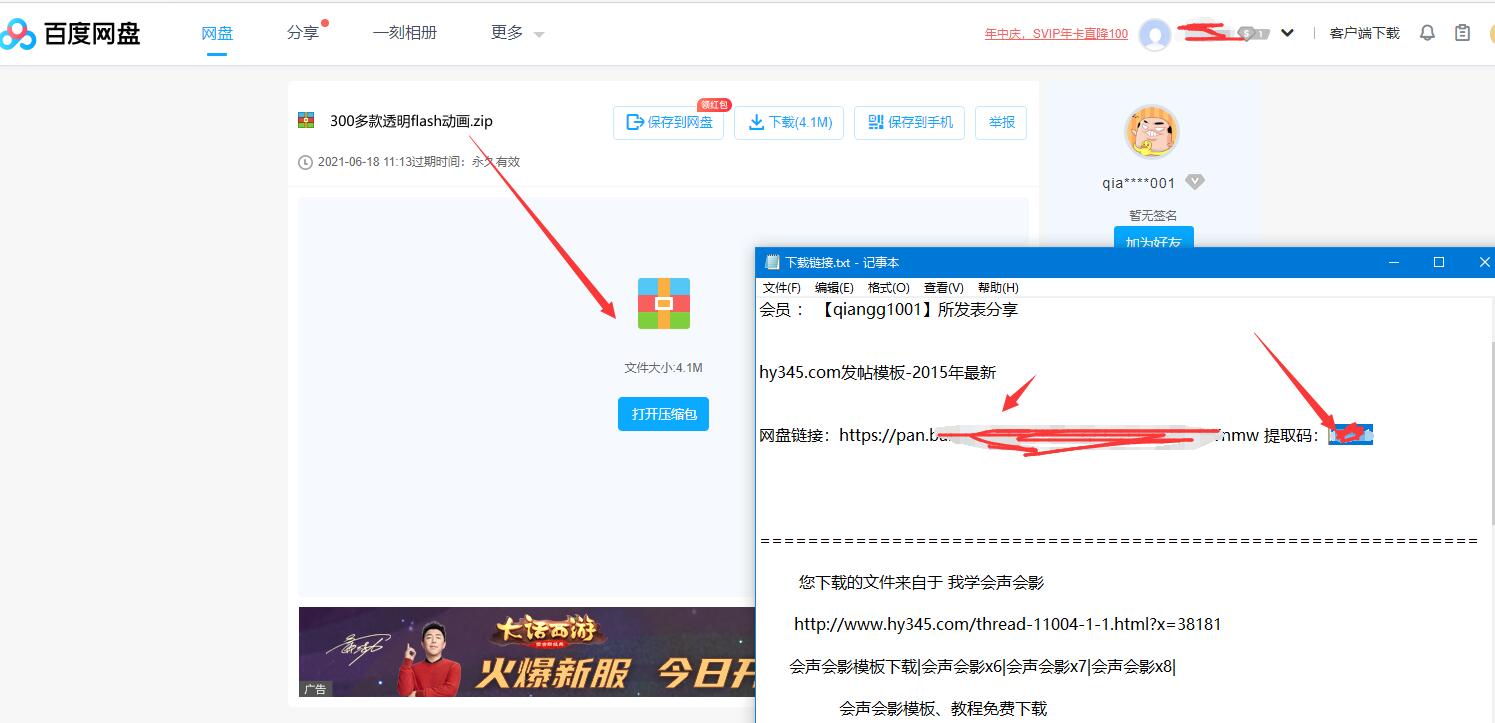The height and width of the screenshot is (723, 1495).
Task: Expand the account dropdown chevron
Action: click(1287, 33)
